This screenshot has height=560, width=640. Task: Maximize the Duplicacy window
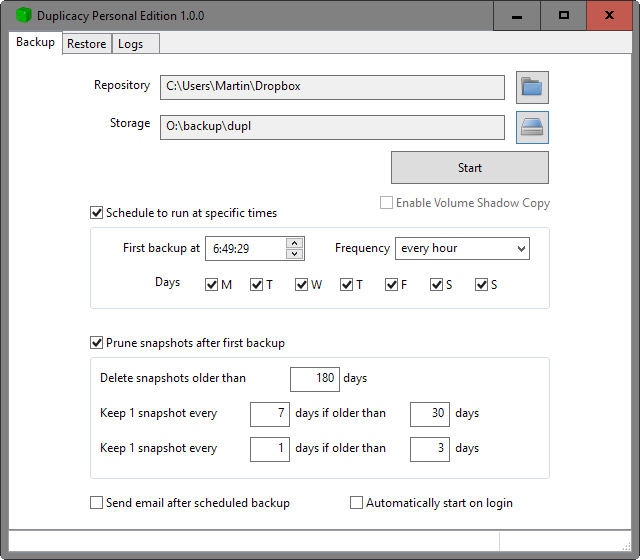(x=564, y=16)
